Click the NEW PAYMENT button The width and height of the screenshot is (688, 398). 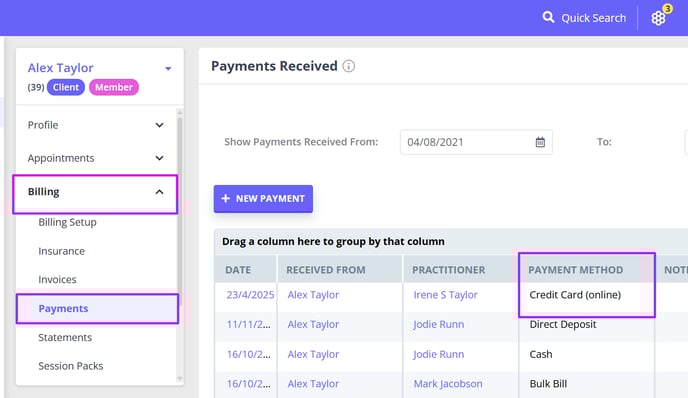(263, 199)
